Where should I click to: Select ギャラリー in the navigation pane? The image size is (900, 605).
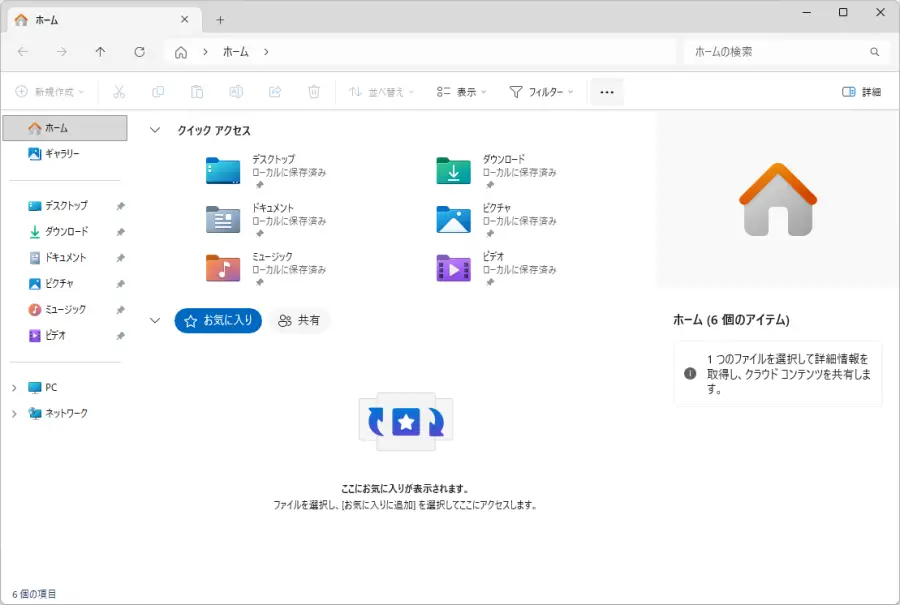65,154
